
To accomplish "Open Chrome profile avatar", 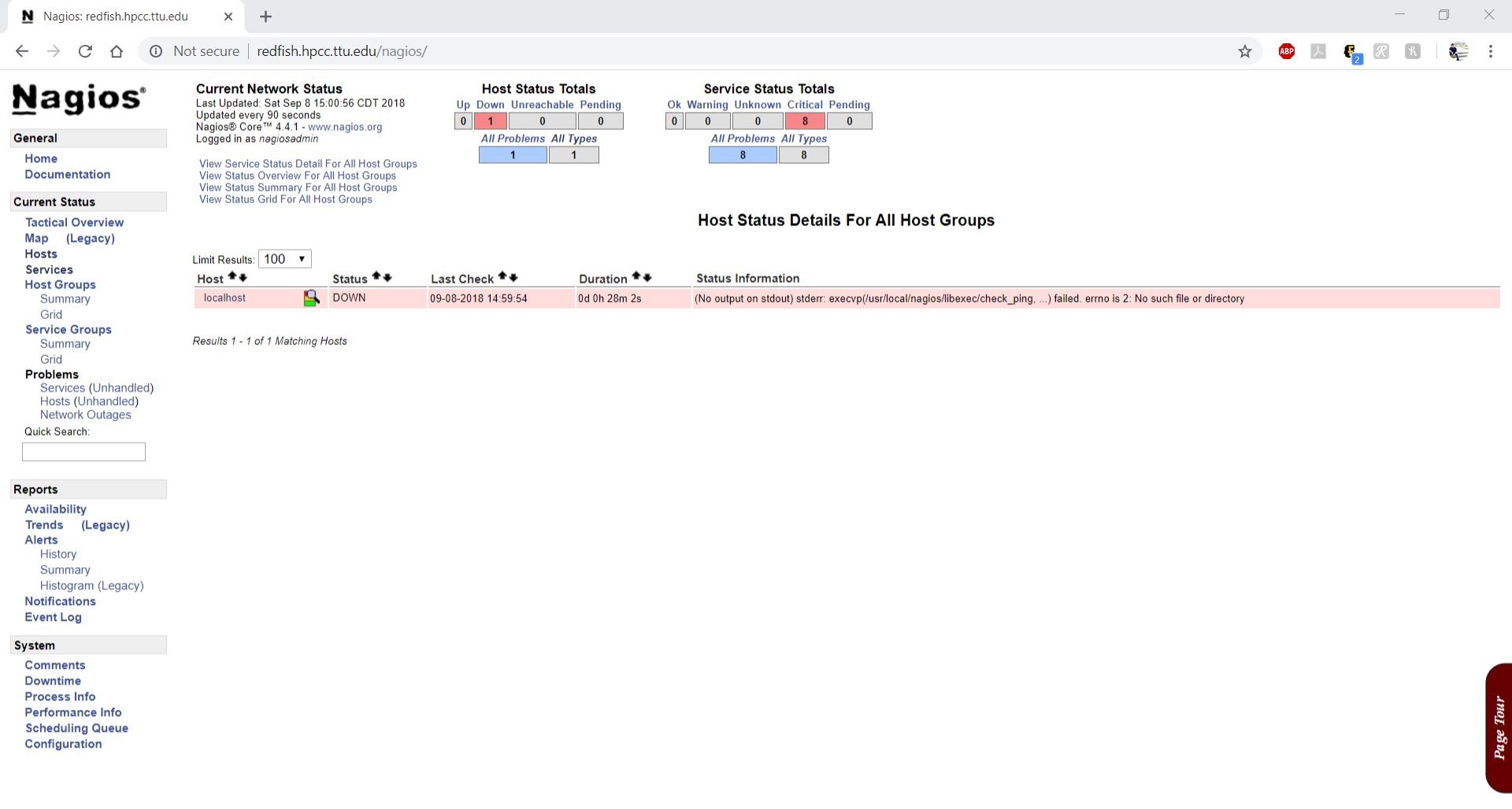I will tap(1458, 51).
